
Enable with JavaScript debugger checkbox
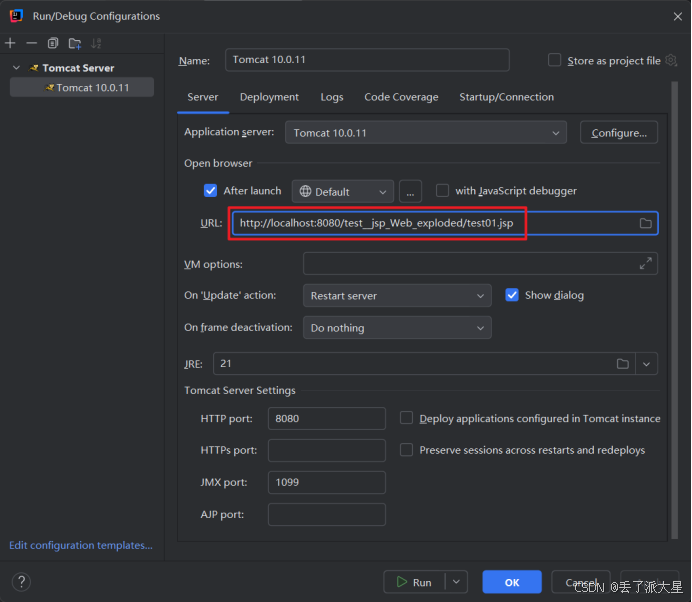coord(442,191)
